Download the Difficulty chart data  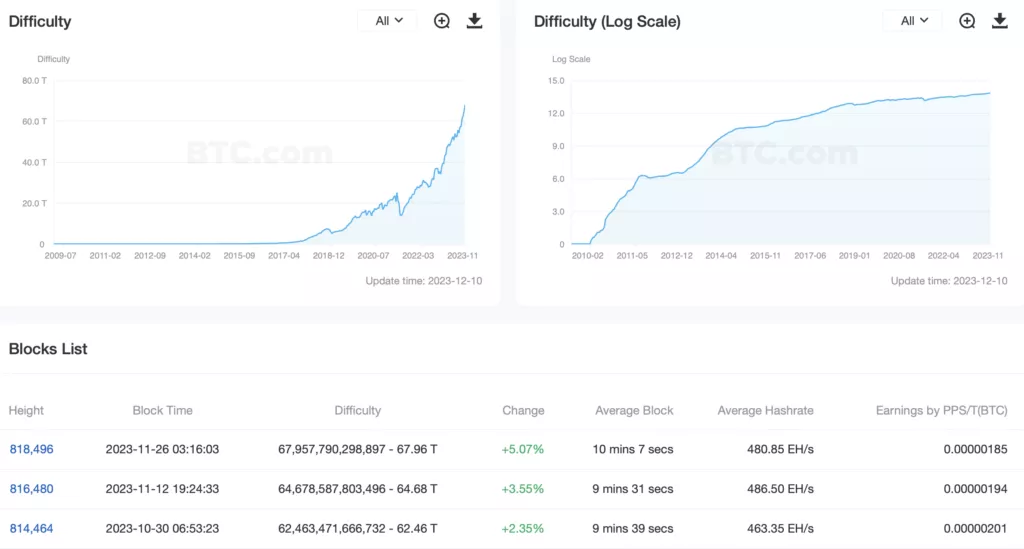pyautogui.click(x=475, y=21)
